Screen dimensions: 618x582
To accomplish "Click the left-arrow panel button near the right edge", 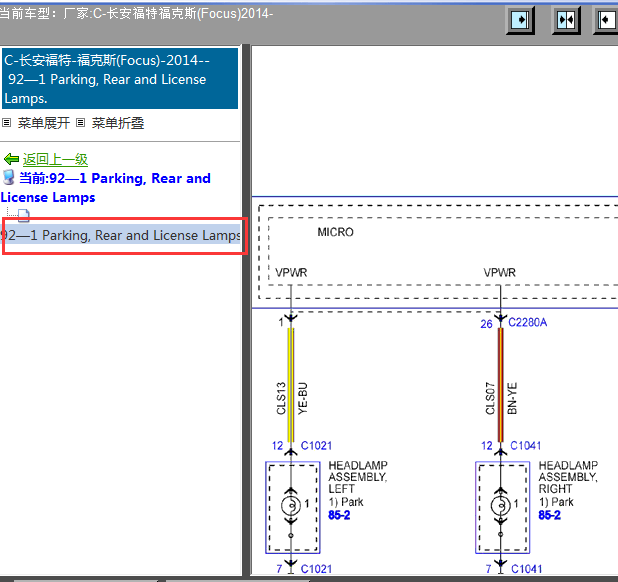I will tap(606, 20).
